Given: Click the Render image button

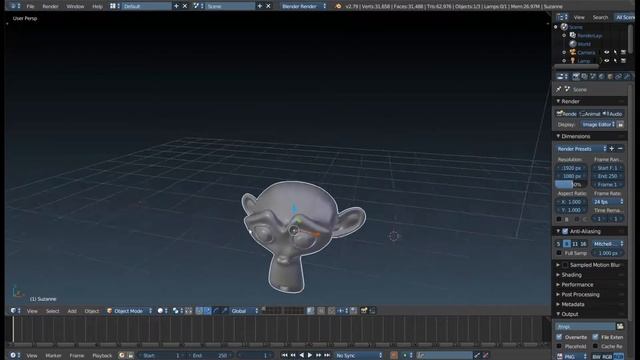Looking at the screenshot, I should coord(567,114).
